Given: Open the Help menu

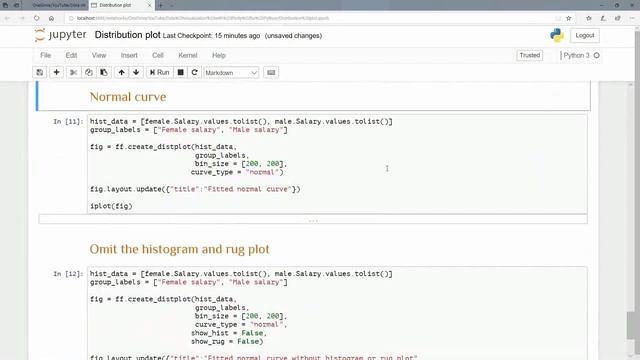Looking at the screenshot, I should click(x=219, y=55).
